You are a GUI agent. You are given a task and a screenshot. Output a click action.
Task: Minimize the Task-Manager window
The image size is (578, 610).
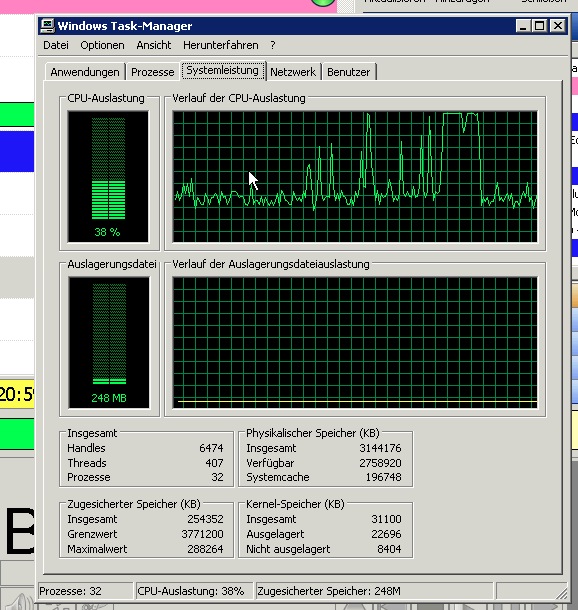522,26
